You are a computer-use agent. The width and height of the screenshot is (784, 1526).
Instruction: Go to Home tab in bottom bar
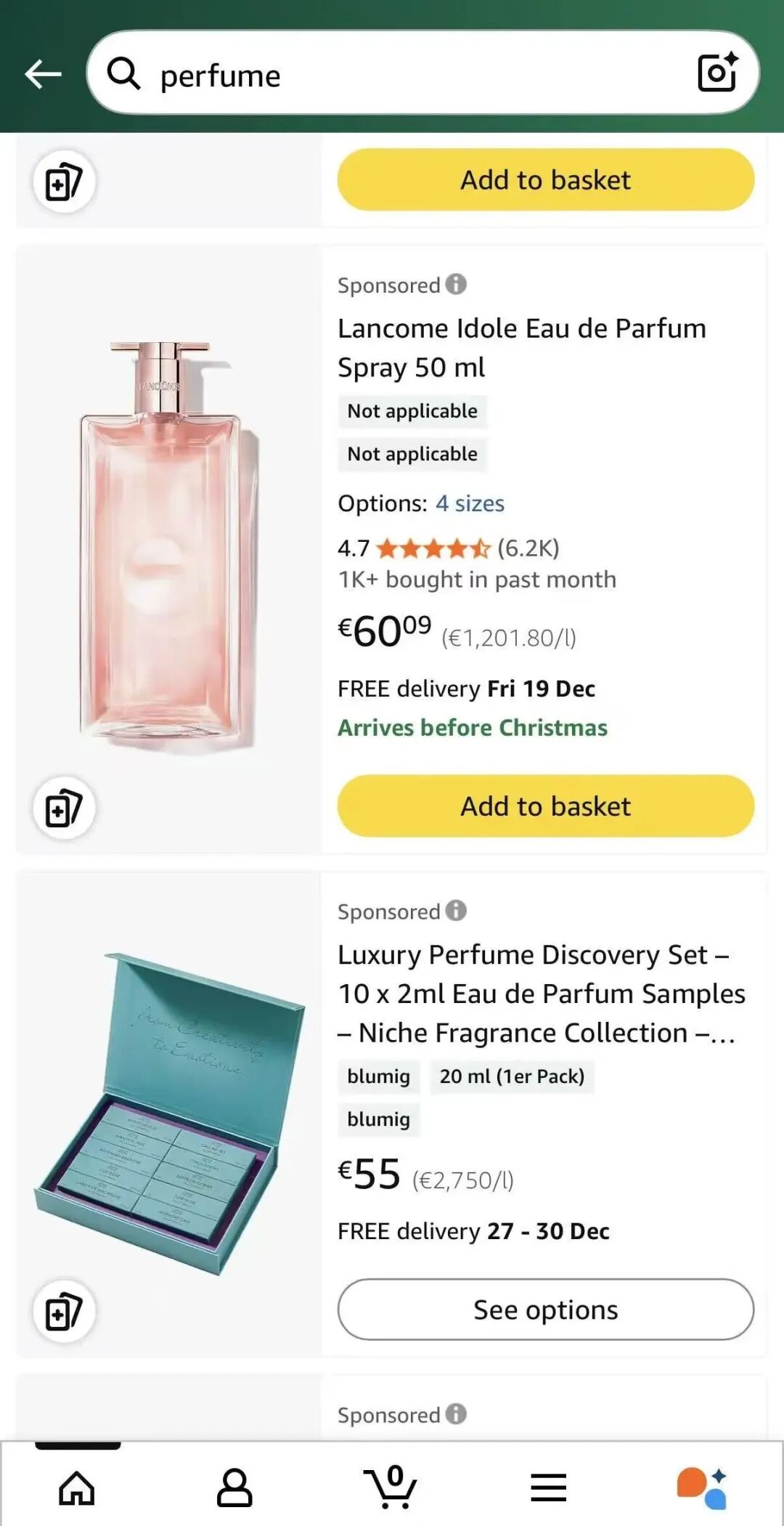[x=77, y=1488]
